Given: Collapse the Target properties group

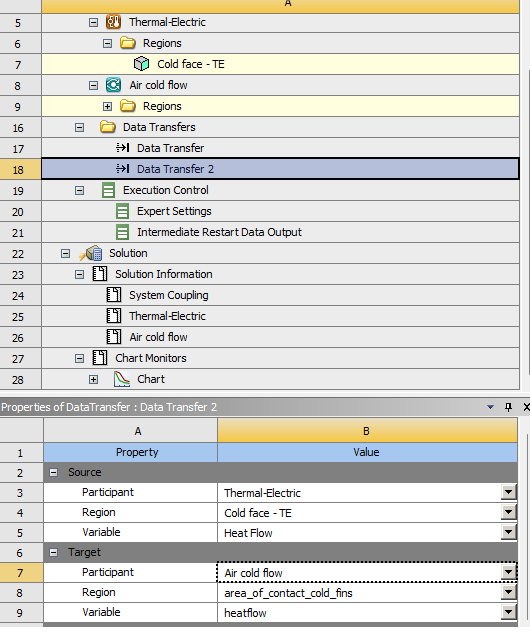Looking at the screenshot, I should point(53,552).
